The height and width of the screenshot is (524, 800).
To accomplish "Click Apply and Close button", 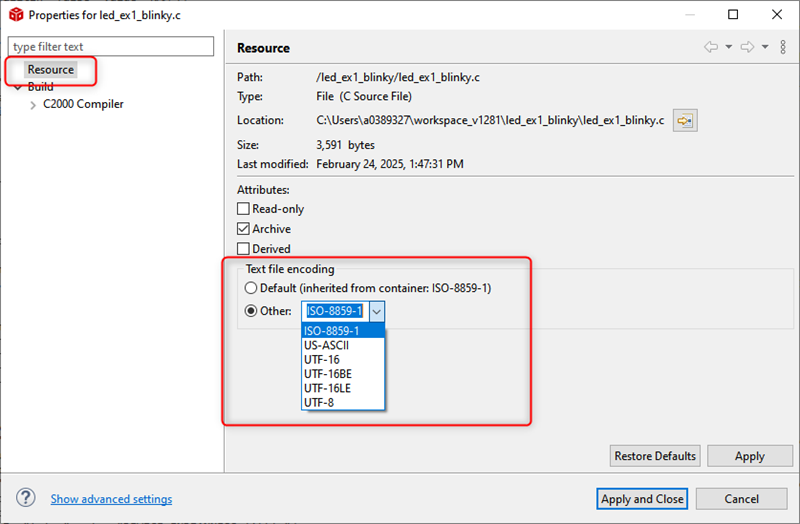I will [x=642, y=498].
